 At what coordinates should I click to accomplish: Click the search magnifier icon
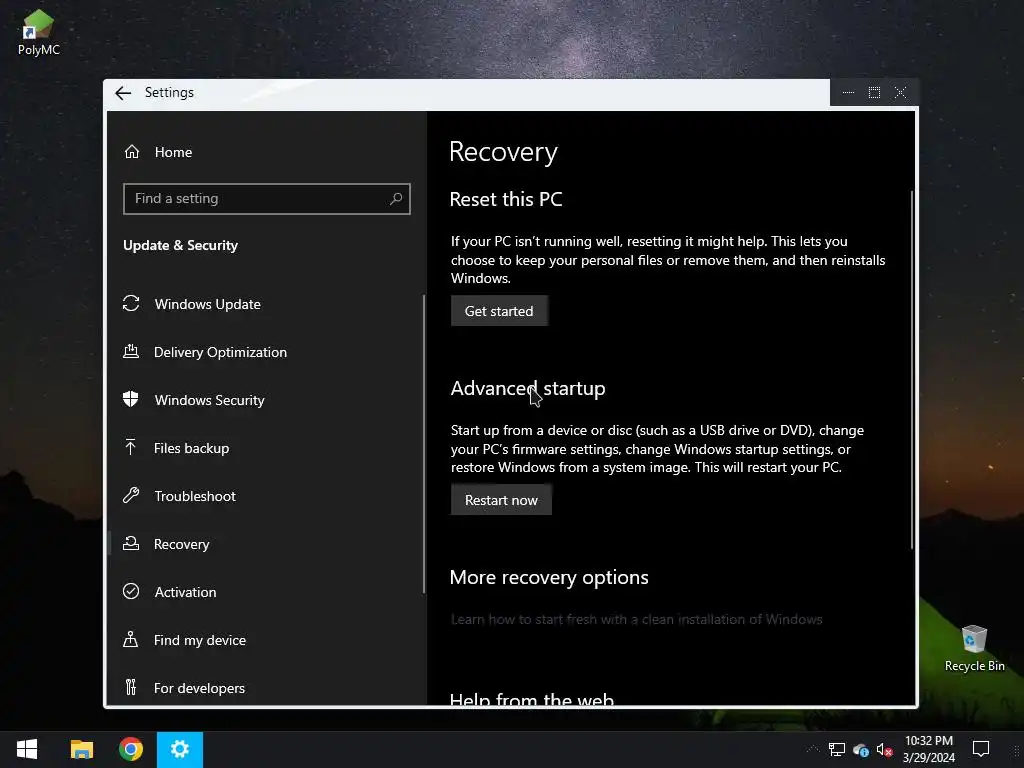tap(396, 199)
